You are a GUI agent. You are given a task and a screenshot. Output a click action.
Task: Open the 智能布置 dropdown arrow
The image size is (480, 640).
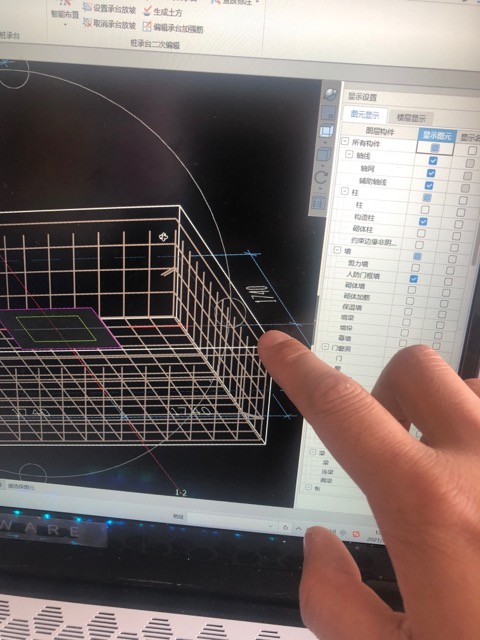pos(65,25)
